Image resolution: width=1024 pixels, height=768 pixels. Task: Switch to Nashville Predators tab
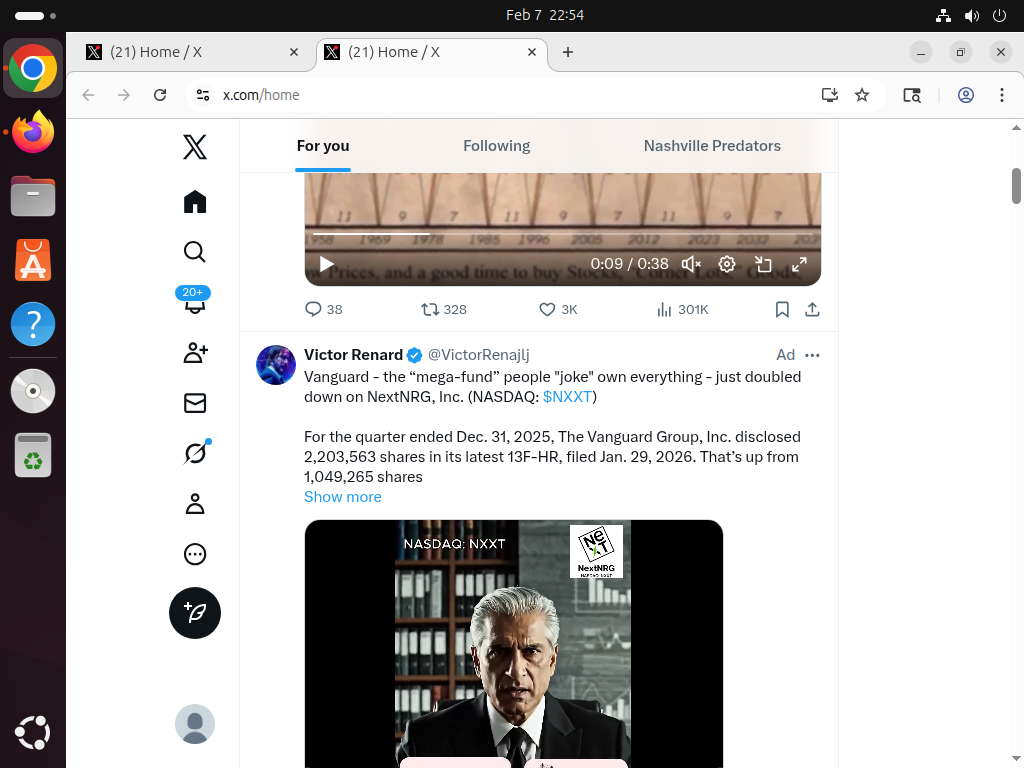[712, 146]
